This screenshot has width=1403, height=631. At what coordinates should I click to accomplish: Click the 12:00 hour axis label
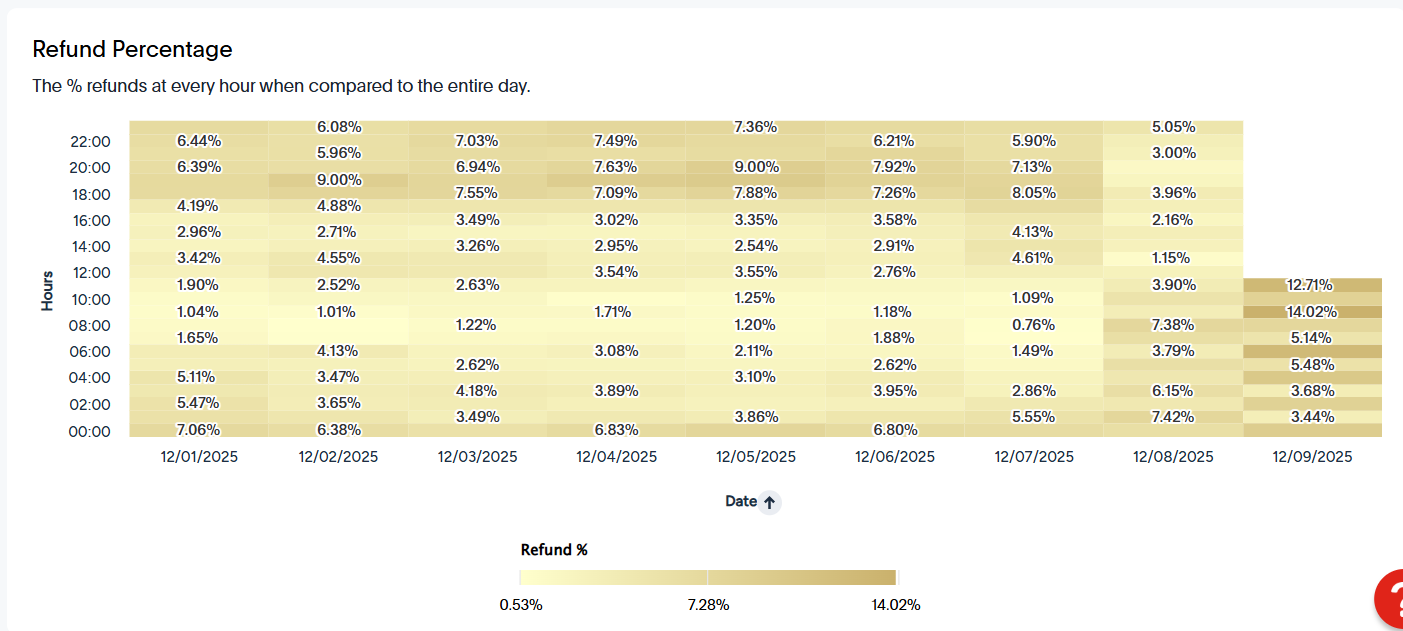(x=90, y=273)
